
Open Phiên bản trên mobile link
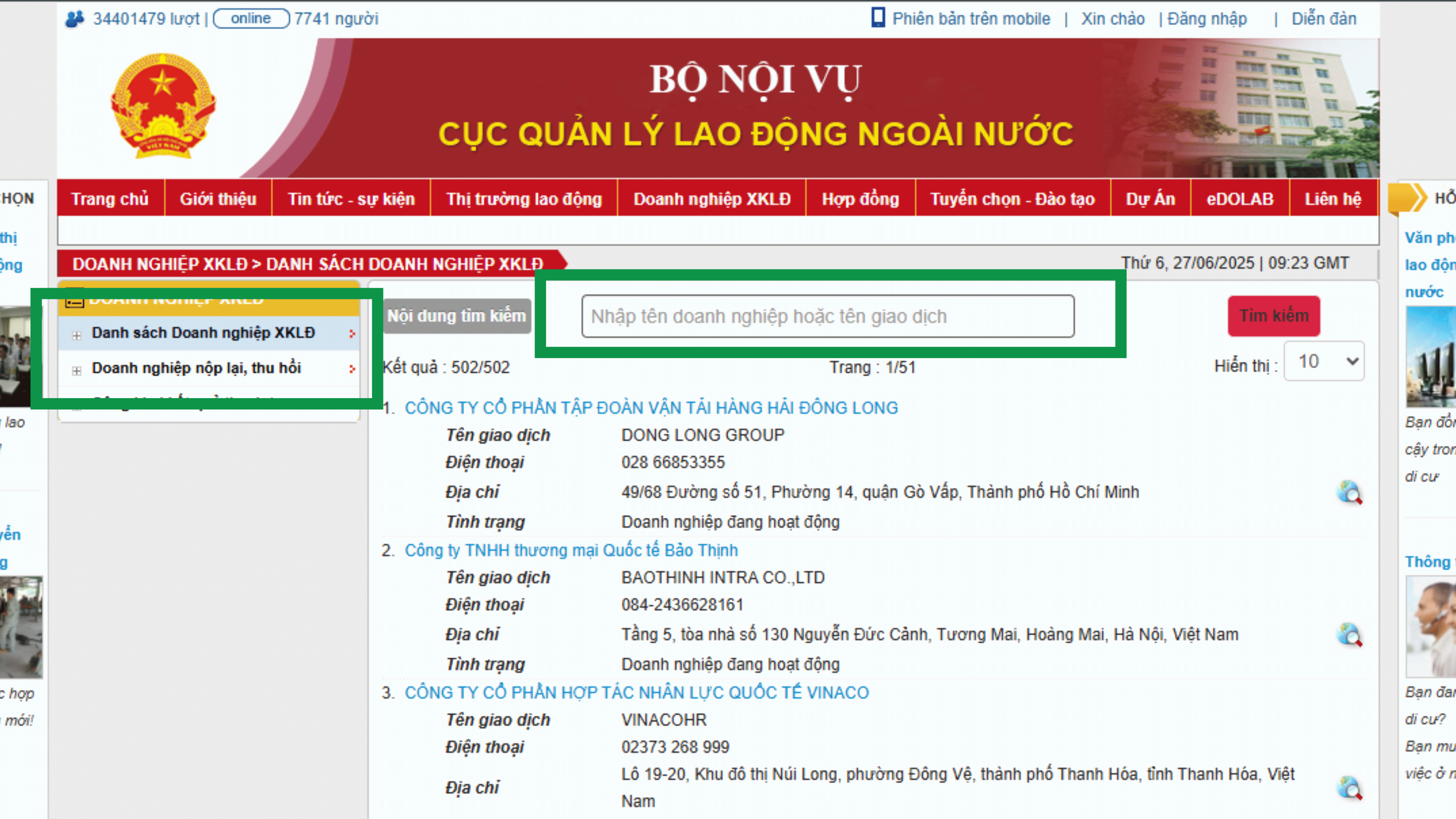pyautogui.click(x=971, y=19)
